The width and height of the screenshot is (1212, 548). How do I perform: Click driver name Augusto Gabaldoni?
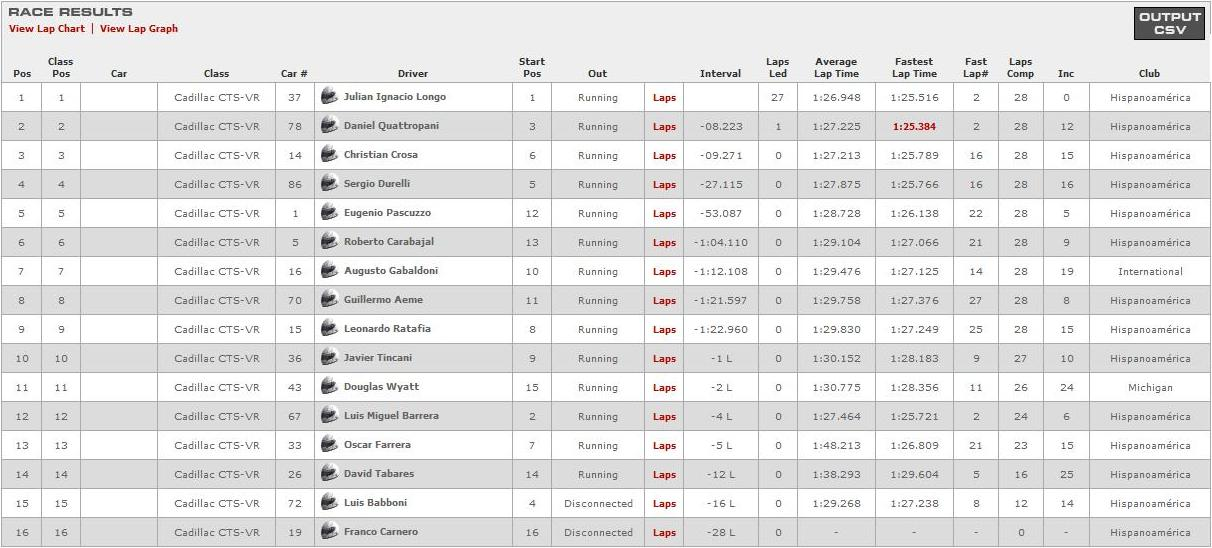pyautogui.click(x=391, y=271)
